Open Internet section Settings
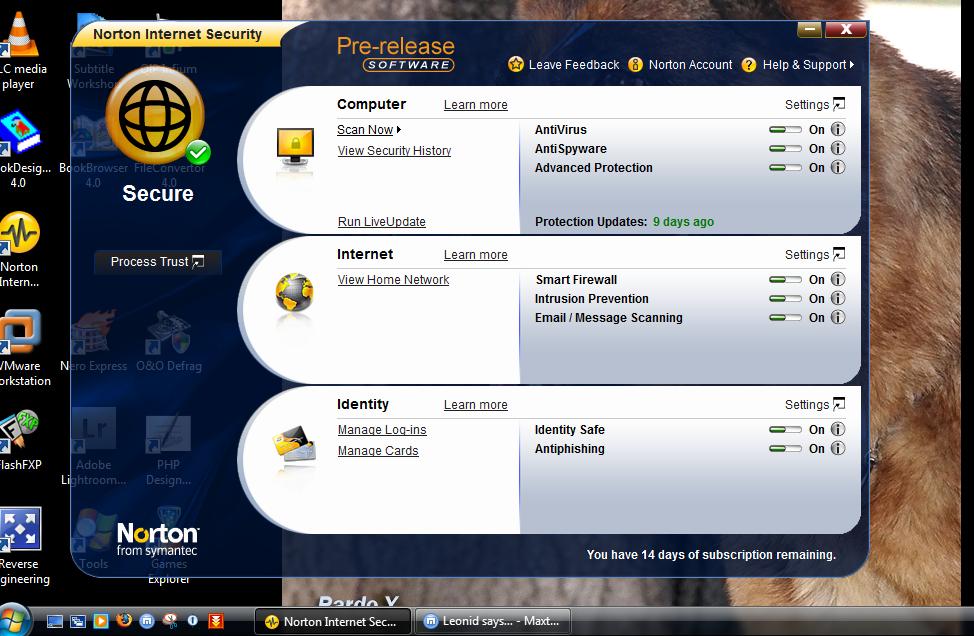The height and width of the screenshot is (636, 974). (x=814, y=255)
